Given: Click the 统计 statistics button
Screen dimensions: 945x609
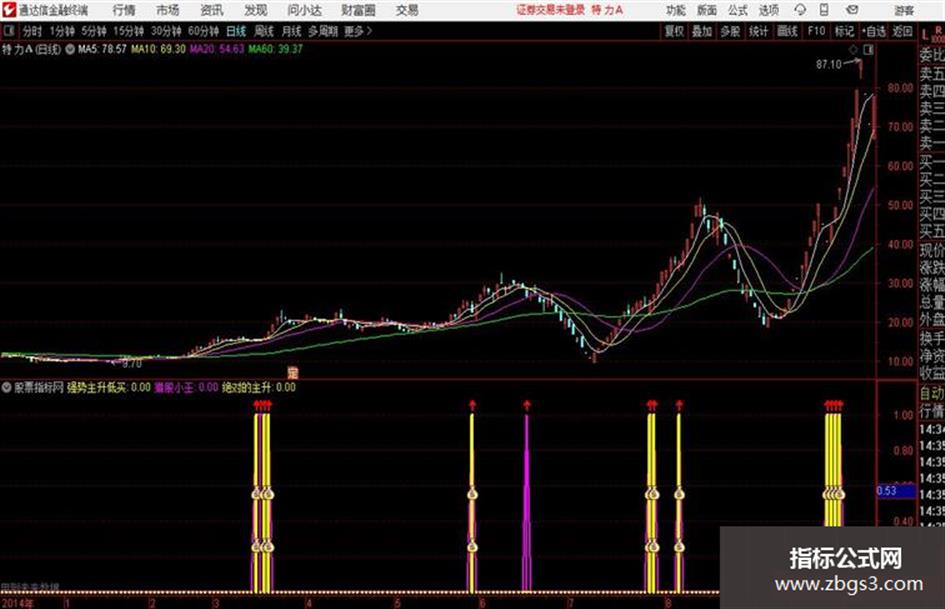Looking at the screenshot, I should (x=758, y=31).
